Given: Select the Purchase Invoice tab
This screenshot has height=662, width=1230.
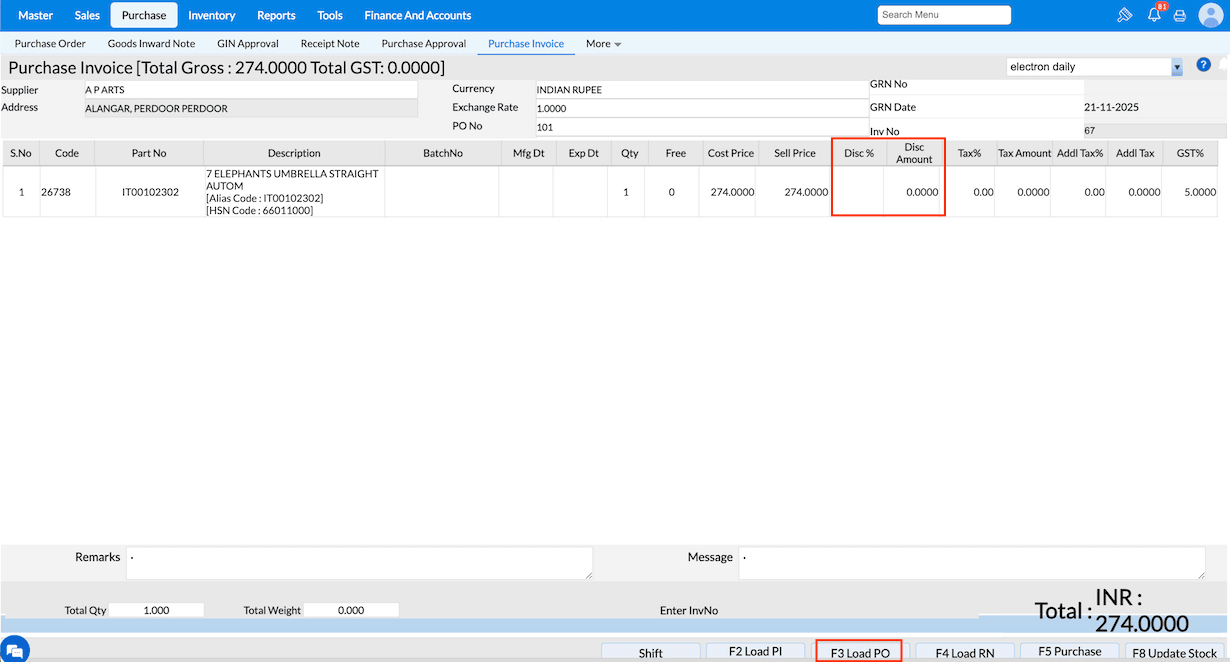Looking at the screenshot, I should [x=526, y=44].
